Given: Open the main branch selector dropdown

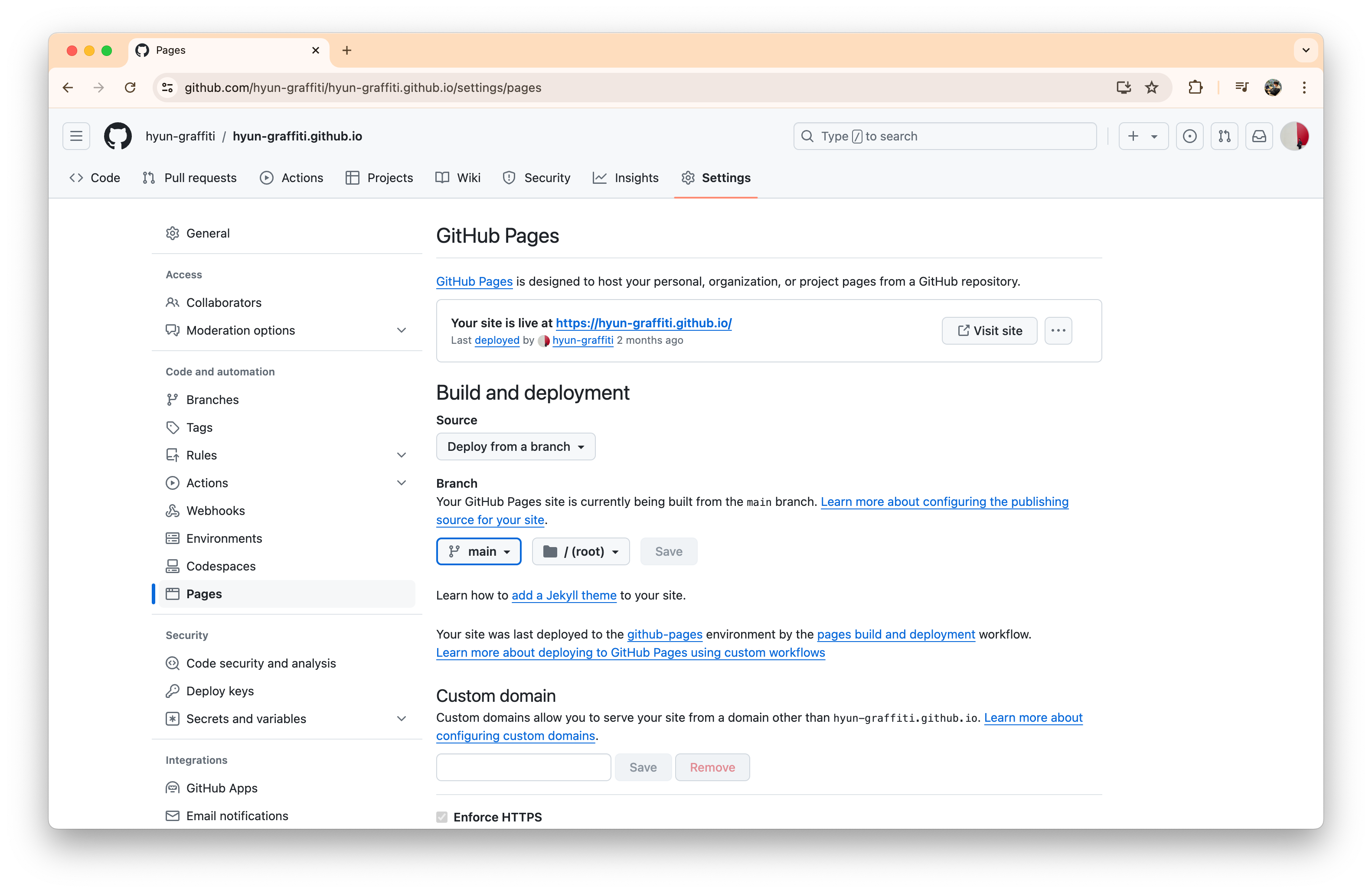Looking at the screenshot, I should pyautogui.click(x=478, y=551).
